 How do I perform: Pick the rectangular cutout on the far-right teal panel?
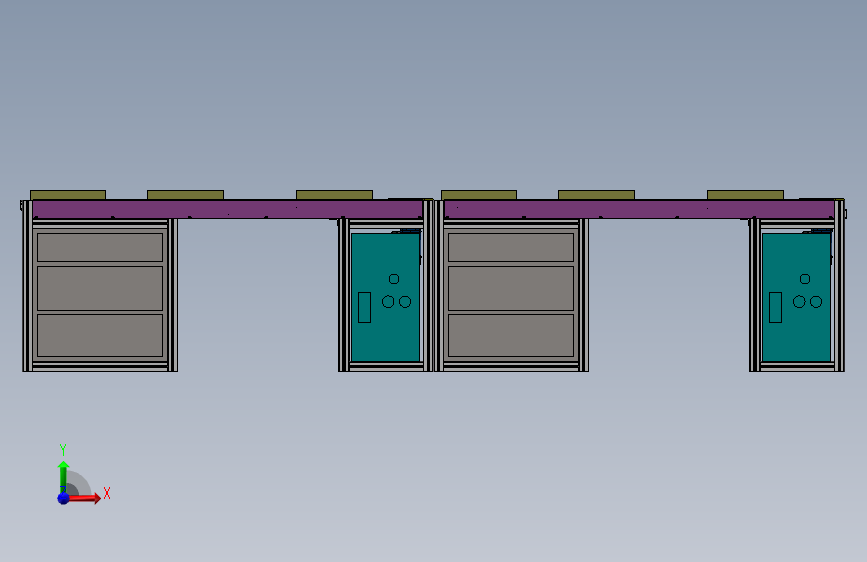point(775,308)
